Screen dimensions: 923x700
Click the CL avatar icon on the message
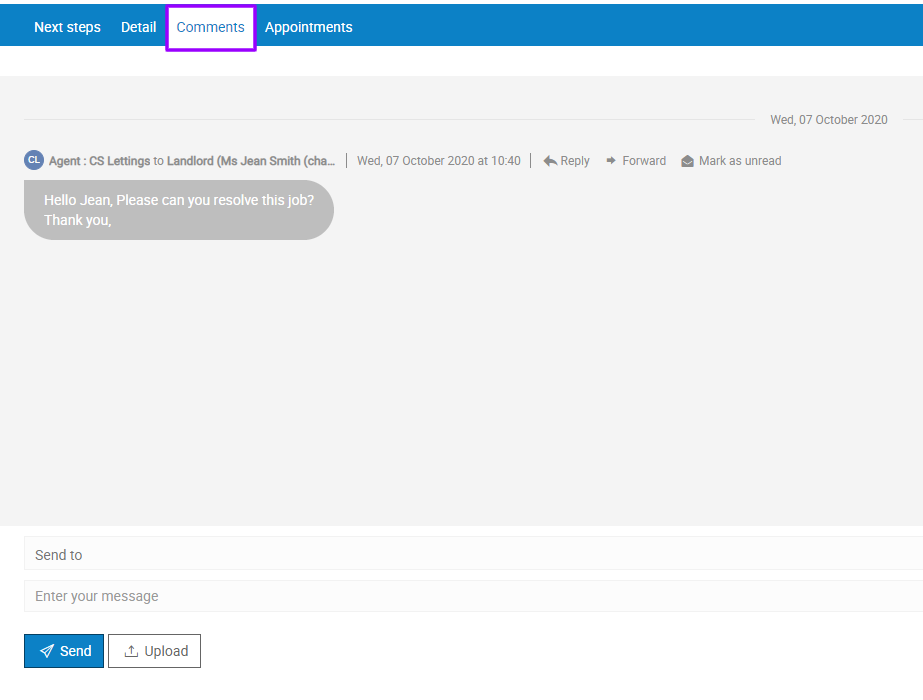[x=34, y=159]
